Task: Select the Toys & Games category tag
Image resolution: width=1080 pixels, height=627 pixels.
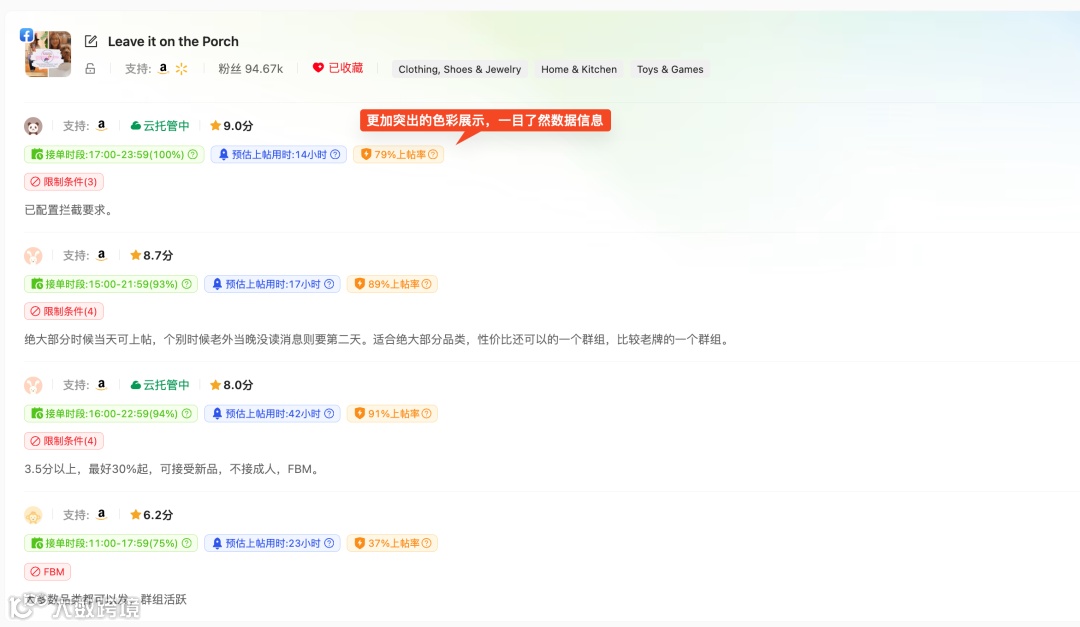Action: coord(670,69)
